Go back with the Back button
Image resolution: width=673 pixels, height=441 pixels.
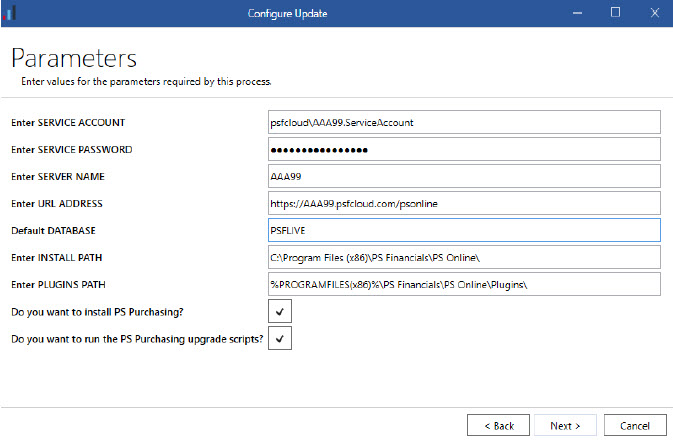tap(497, 425)
